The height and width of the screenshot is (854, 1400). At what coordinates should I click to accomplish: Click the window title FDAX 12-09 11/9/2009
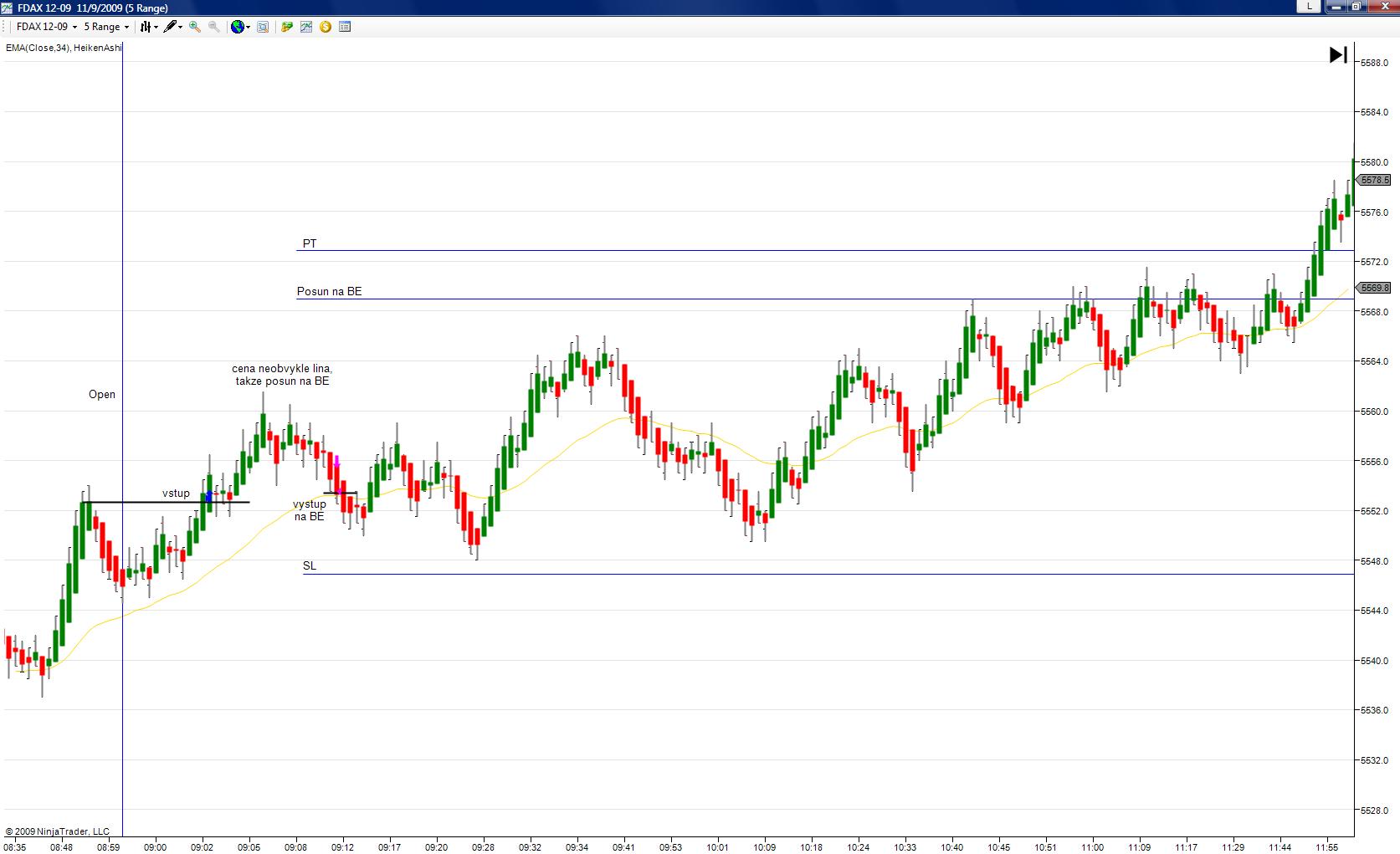click(x=93, y=8)
